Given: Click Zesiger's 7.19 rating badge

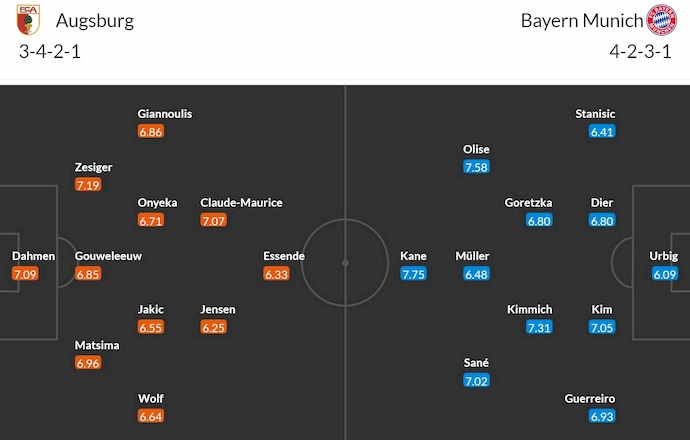Looking at the screenshot, I should [88, 185].
